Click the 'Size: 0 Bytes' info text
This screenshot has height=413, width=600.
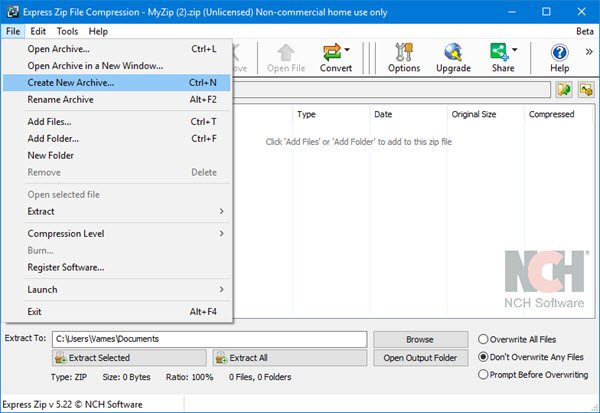(126, 377)
